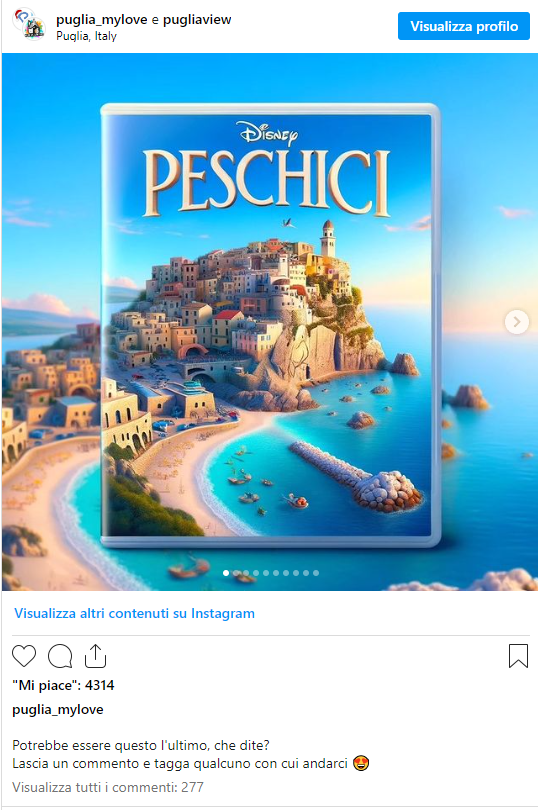Viewport: 538px width, 810px height.
Task: View all 277 comments link
Action: [108, 787]
